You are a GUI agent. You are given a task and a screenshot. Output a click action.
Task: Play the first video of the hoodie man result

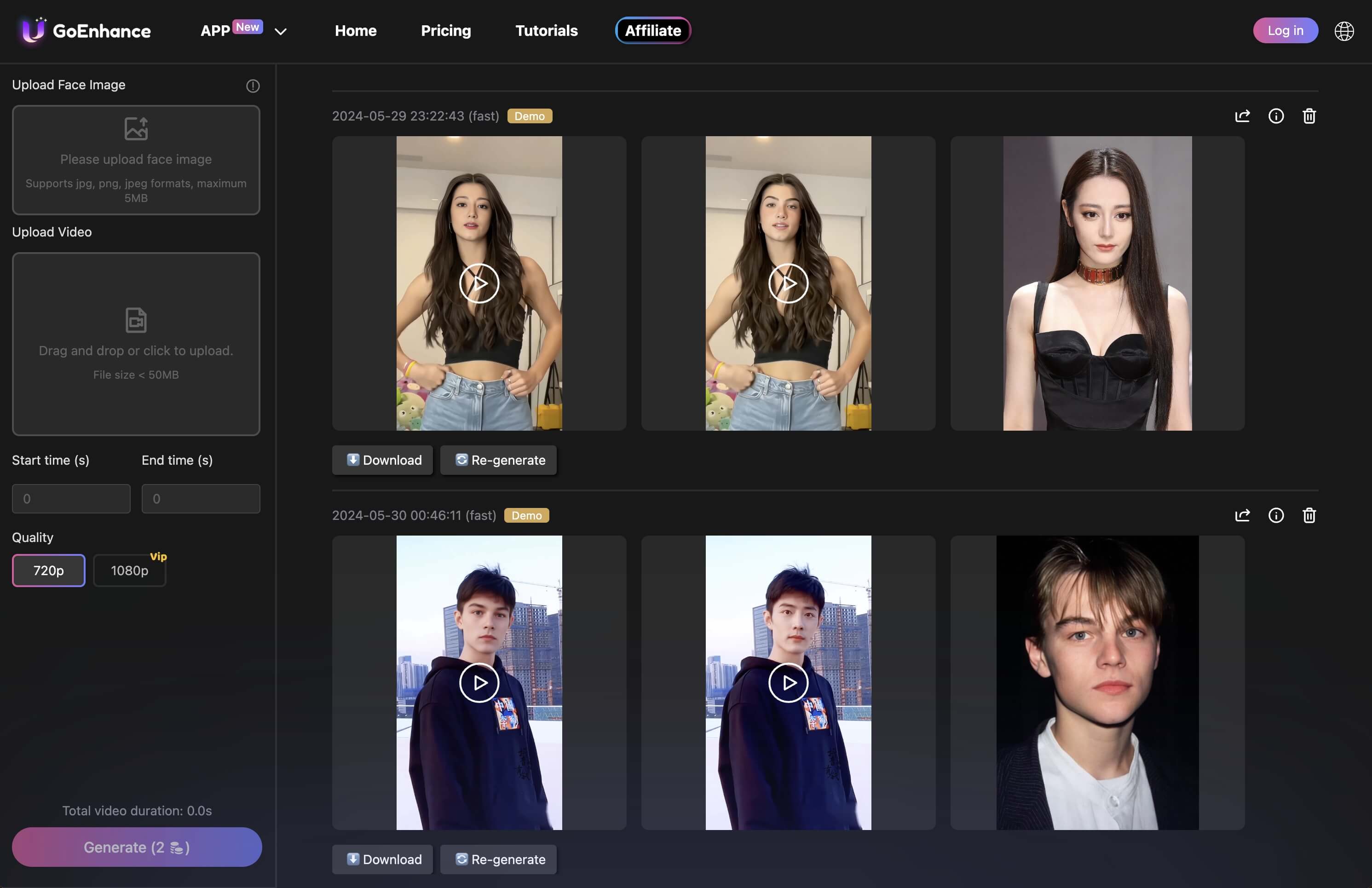479,682
